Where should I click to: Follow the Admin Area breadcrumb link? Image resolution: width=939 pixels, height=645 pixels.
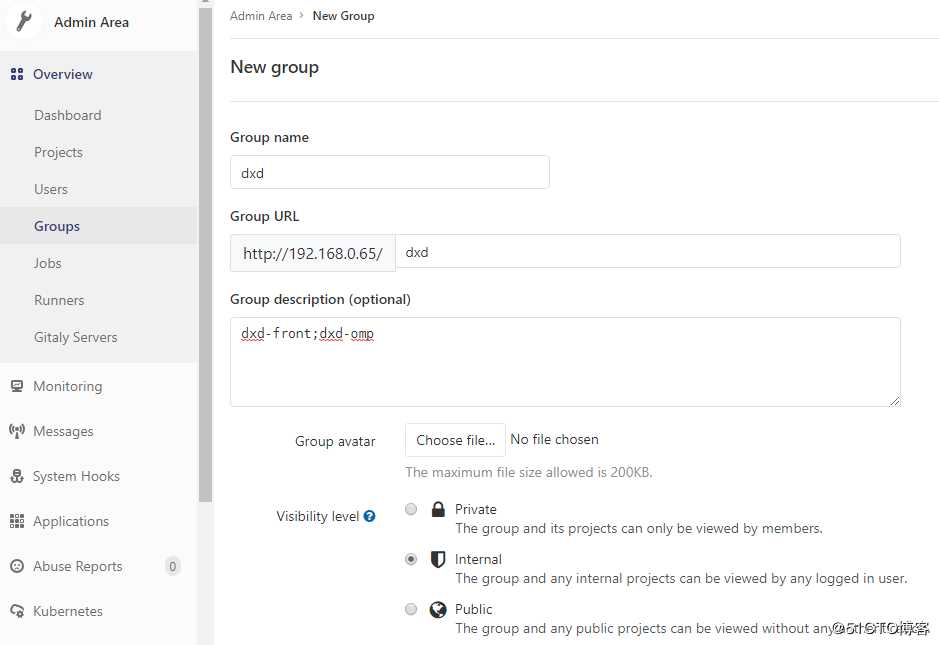(261, 16)
